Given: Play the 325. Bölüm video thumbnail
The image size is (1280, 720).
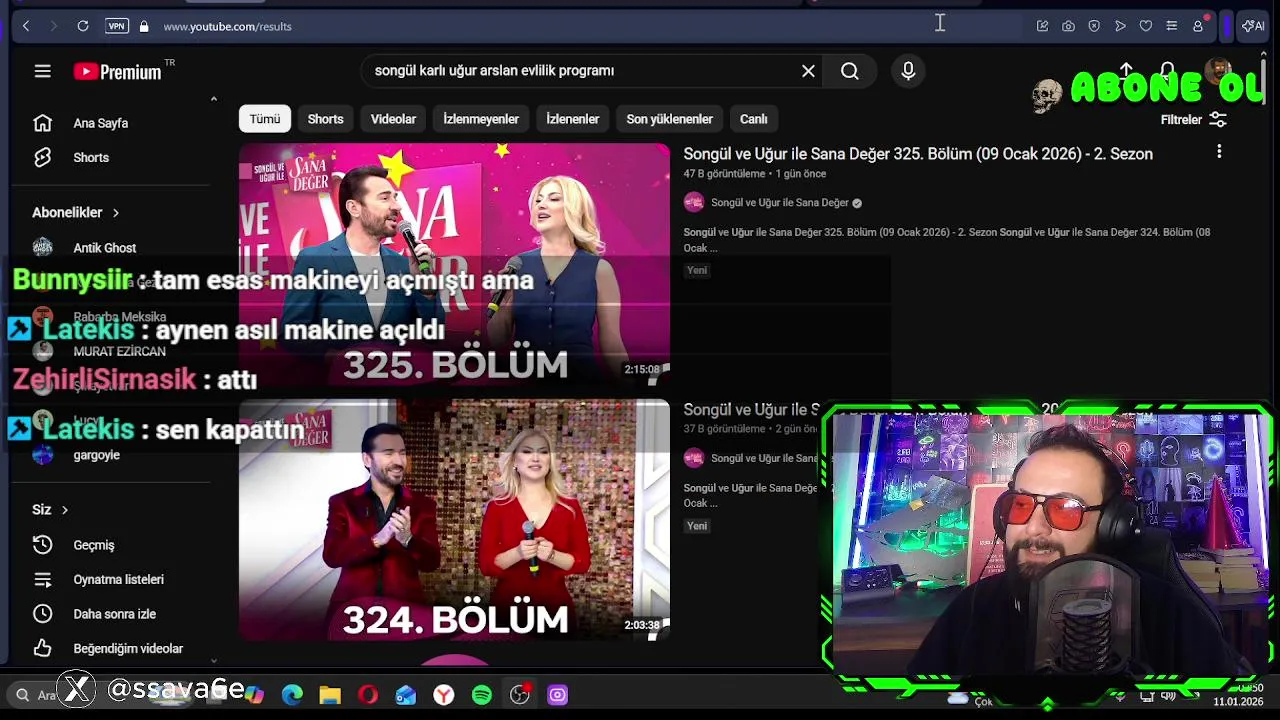Looking at the screenshot, I should (454, 263).
